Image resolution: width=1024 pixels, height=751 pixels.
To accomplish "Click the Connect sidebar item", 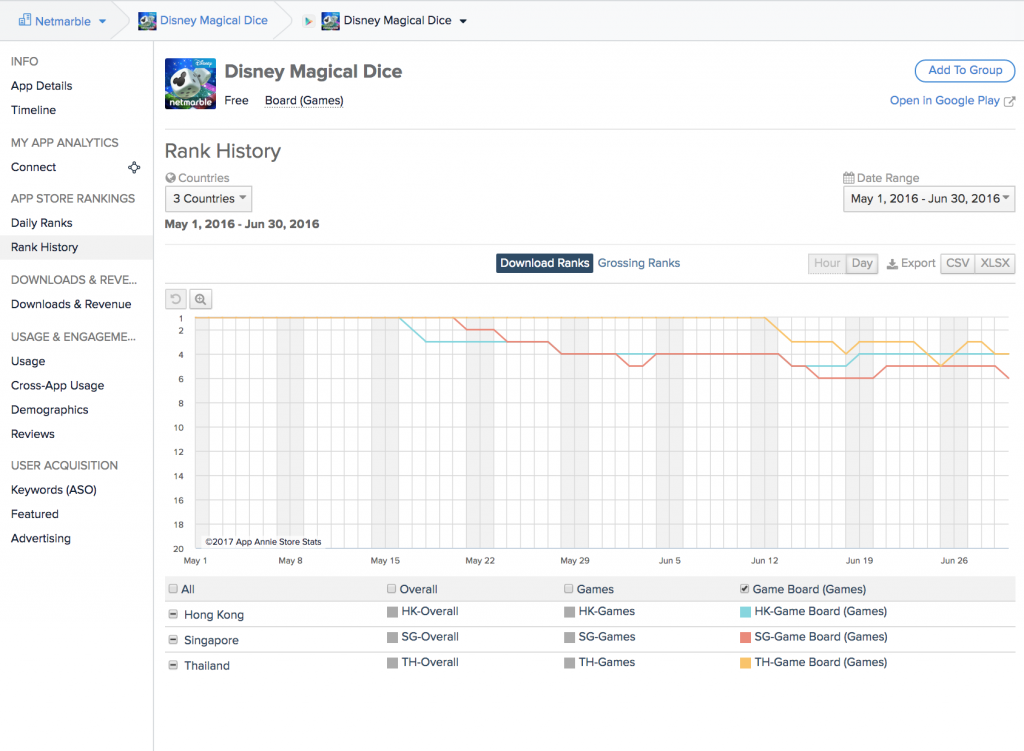I will [33, 167].
